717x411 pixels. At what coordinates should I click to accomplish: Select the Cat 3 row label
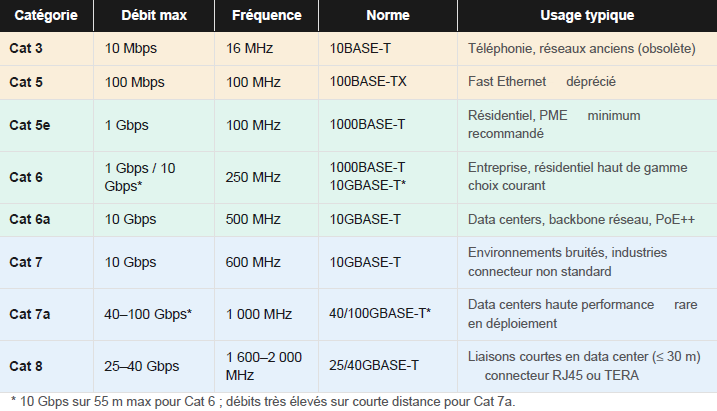point(26,48)
